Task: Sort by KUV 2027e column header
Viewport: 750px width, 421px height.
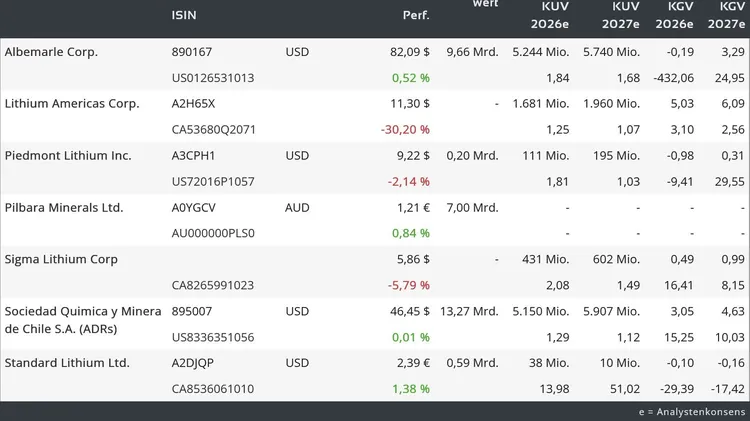Action: click(621, 15)
